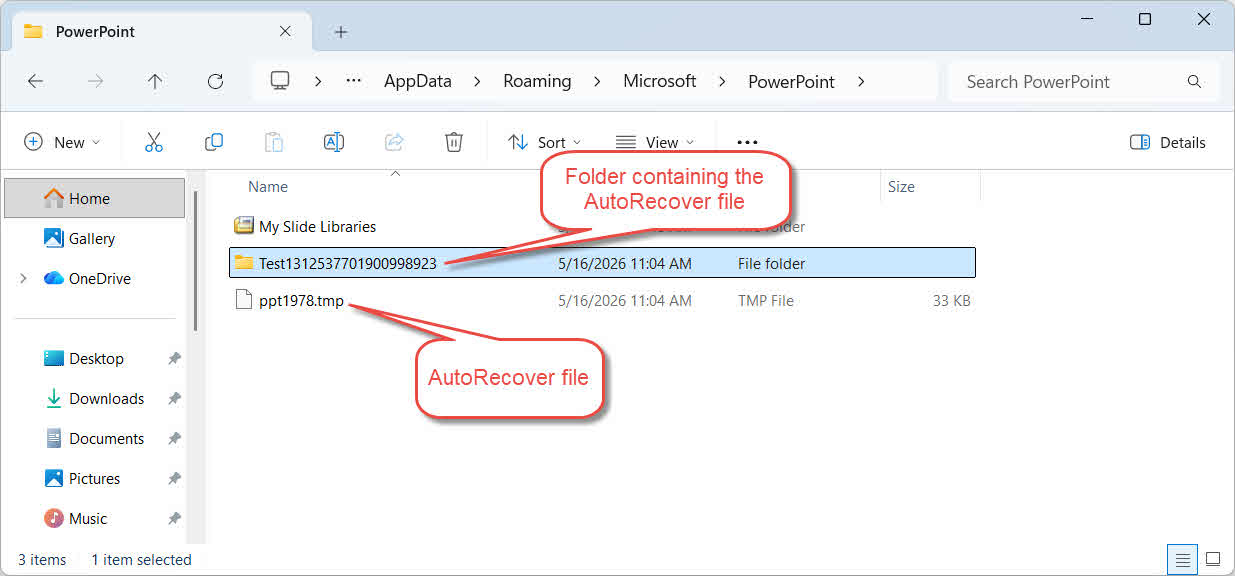Open Music in the navigation pane
The image size is (1235, 576).
(88, 518)
